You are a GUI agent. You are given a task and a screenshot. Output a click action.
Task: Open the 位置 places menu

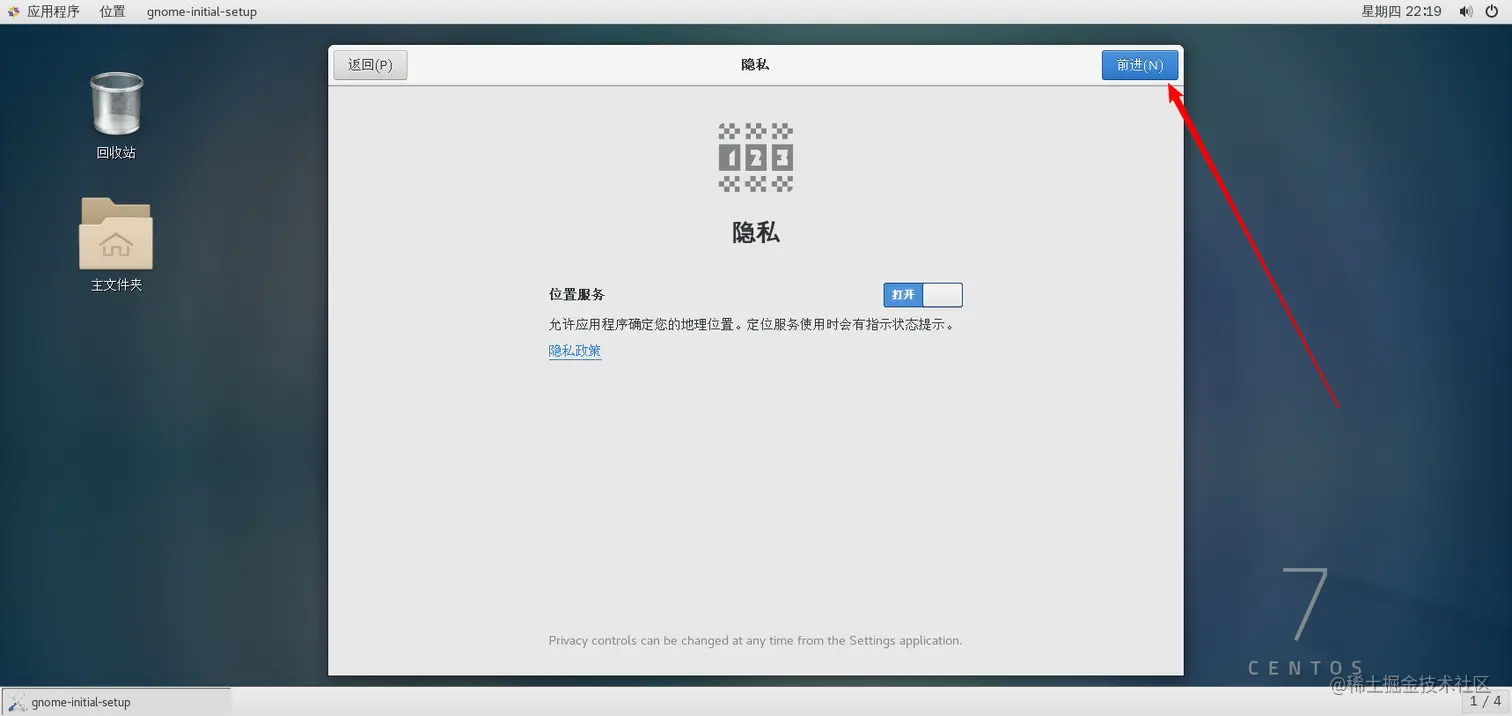pyautogui.click(x=113, y=12)
